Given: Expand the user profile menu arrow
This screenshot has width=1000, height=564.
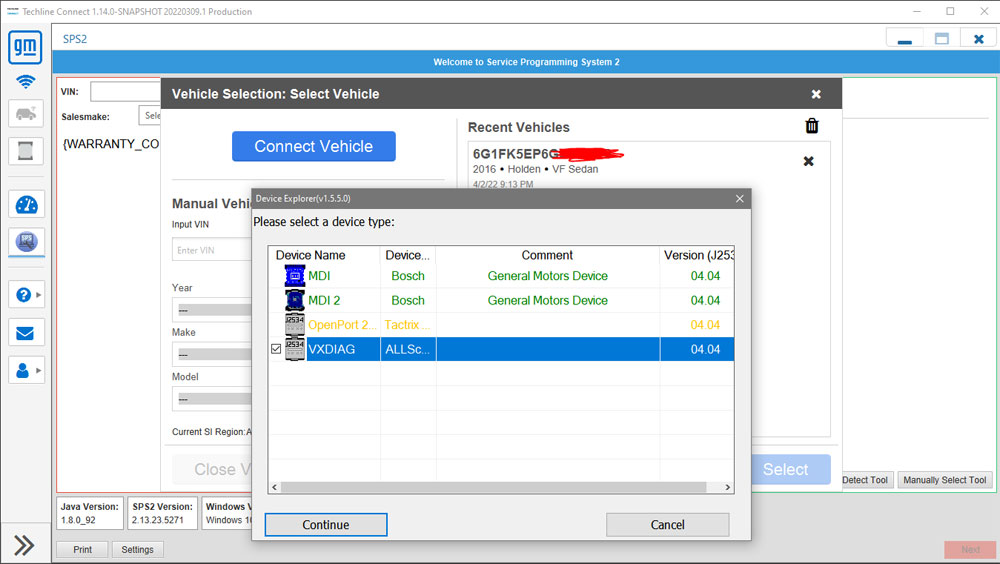Looking at the screenshot, I should click(x=39, y=370).
